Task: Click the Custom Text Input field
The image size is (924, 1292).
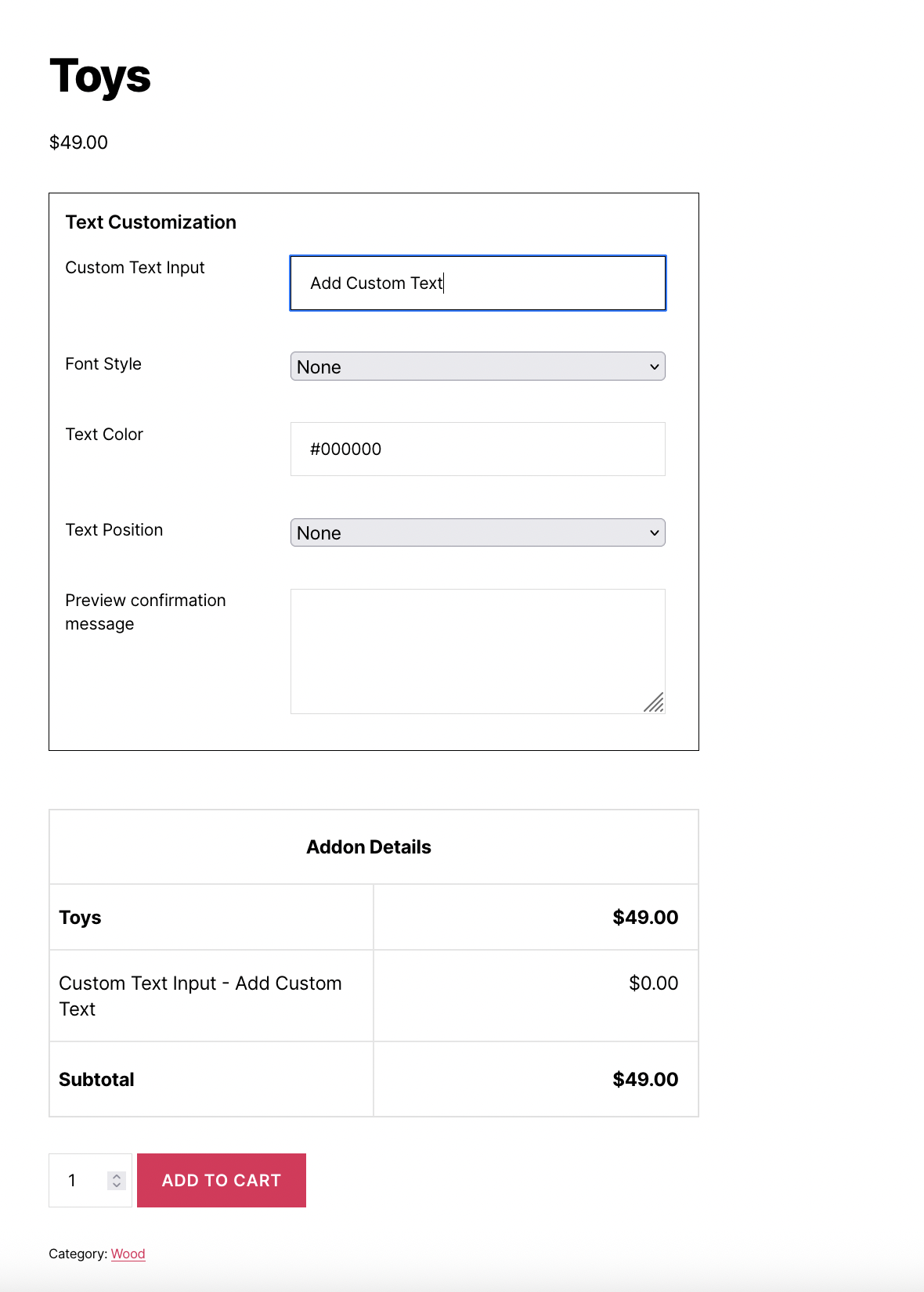Action: pos(478,283)
